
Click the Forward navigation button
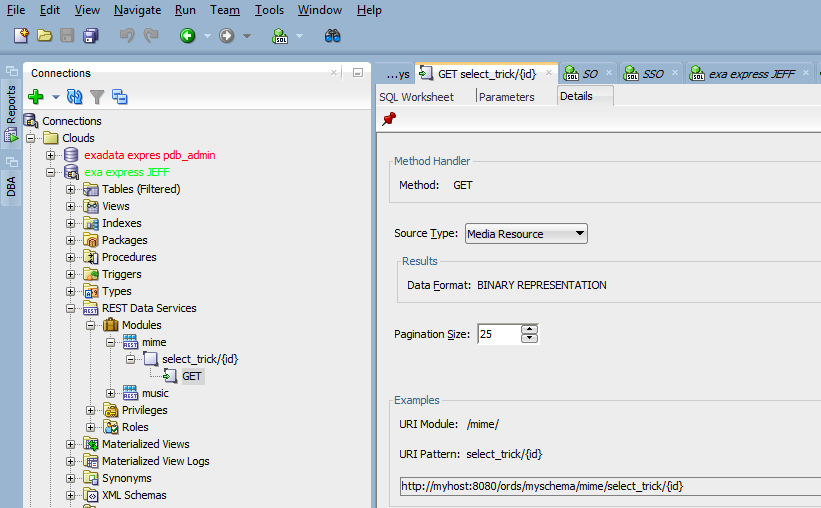pyautogui.click(x=227, y=36)
